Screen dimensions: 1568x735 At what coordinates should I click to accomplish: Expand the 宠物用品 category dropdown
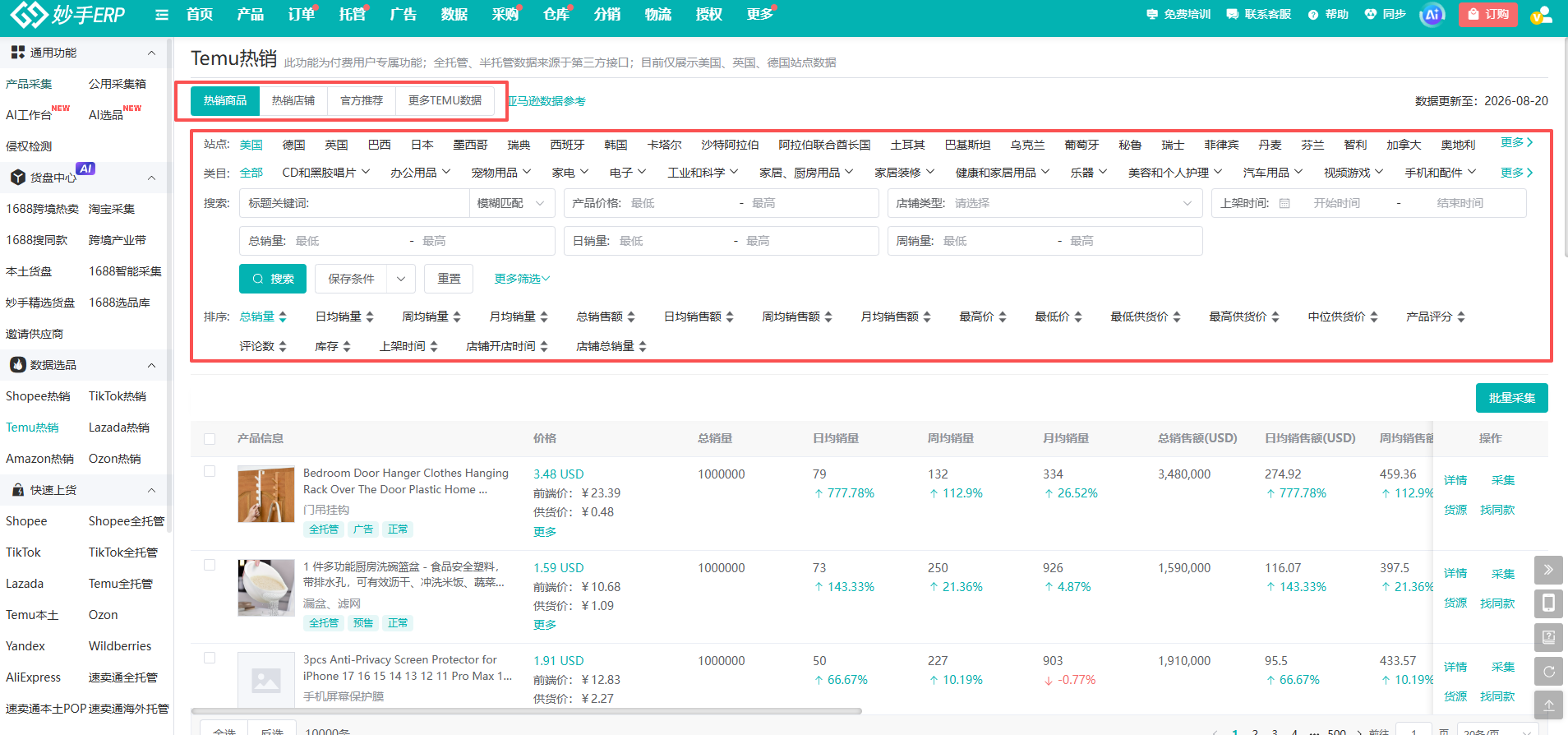pos(501,173)
